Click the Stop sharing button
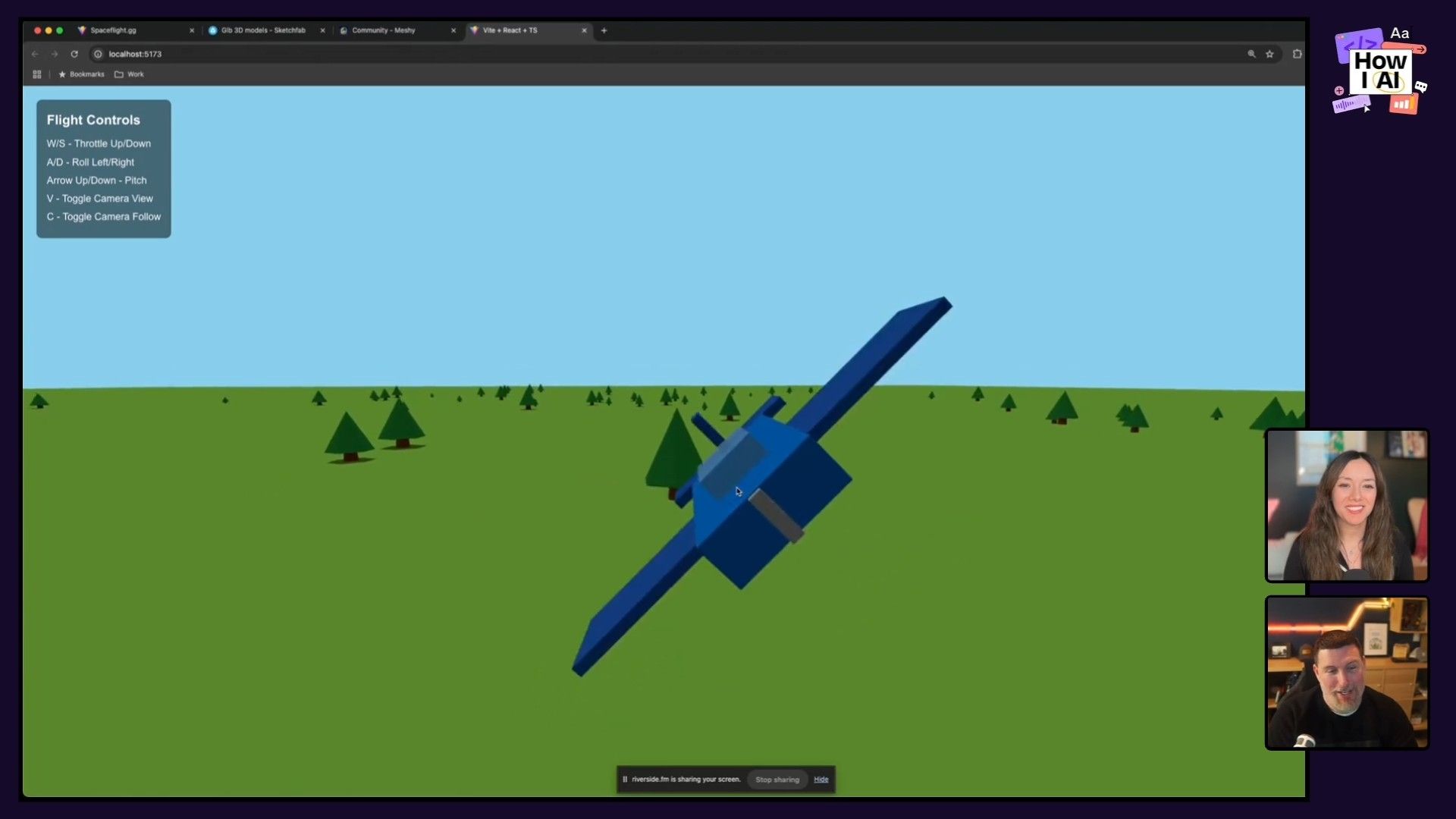1456x819 pixels. [777, 780]
